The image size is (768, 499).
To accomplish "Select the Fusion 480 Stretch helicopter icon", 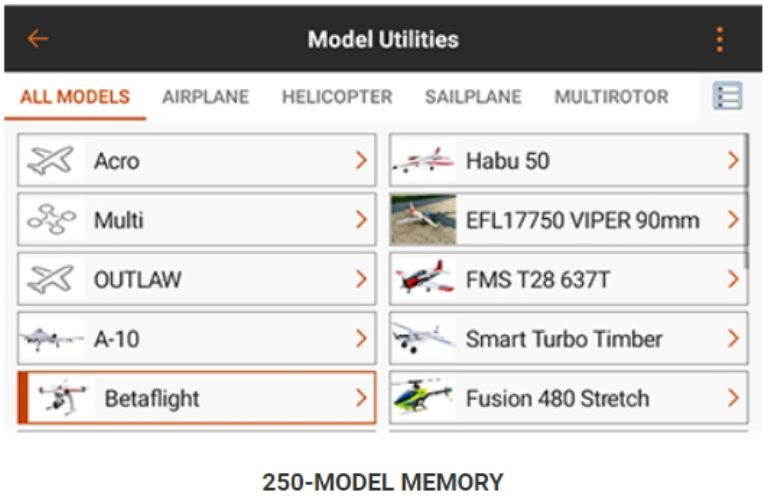I will pyautogui.click(x=423, y=398).
